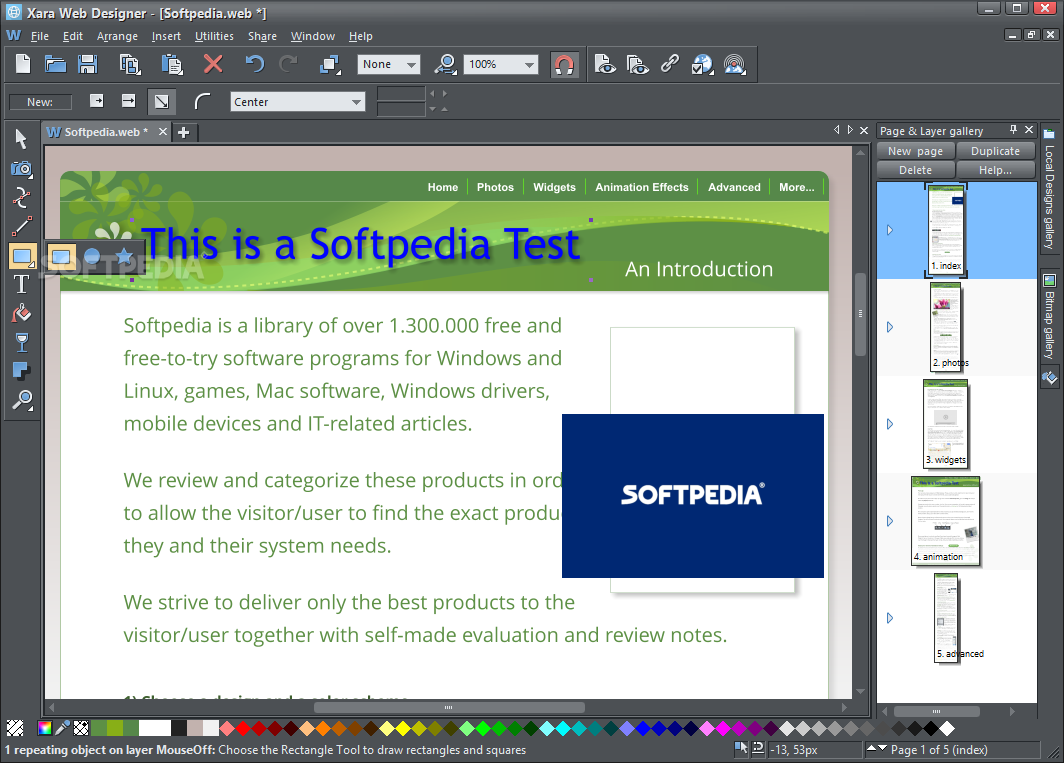Click the zoom-to-previous magnifier icon
1064x763 pixels.
[x=445, y=64]
